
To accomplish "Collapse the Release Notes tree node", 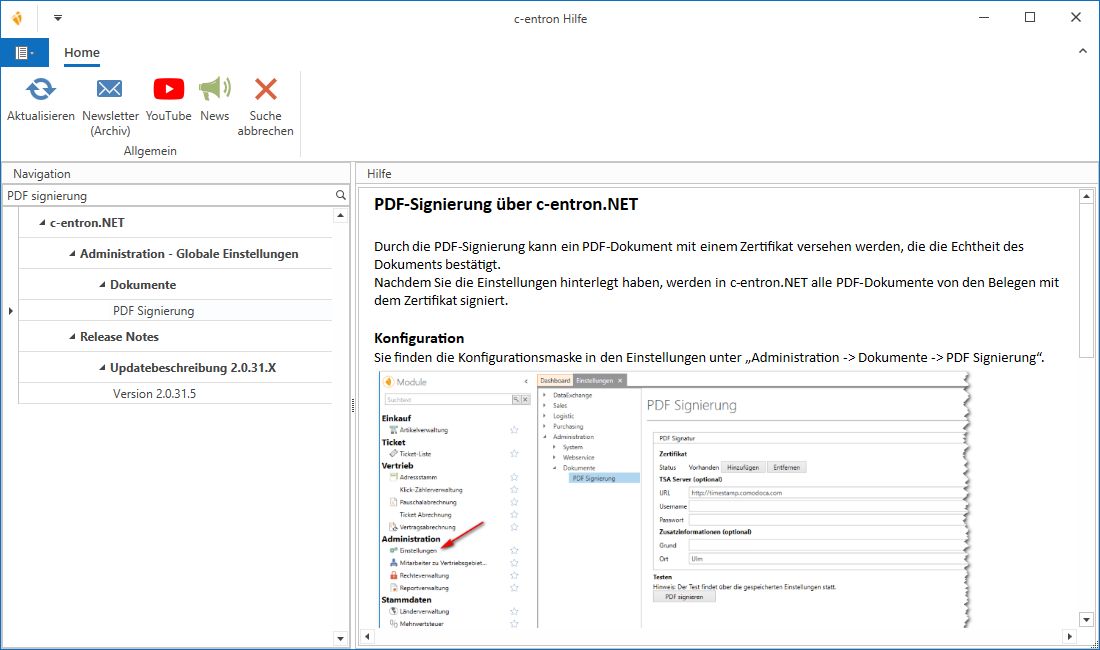I will click(72, 337).
